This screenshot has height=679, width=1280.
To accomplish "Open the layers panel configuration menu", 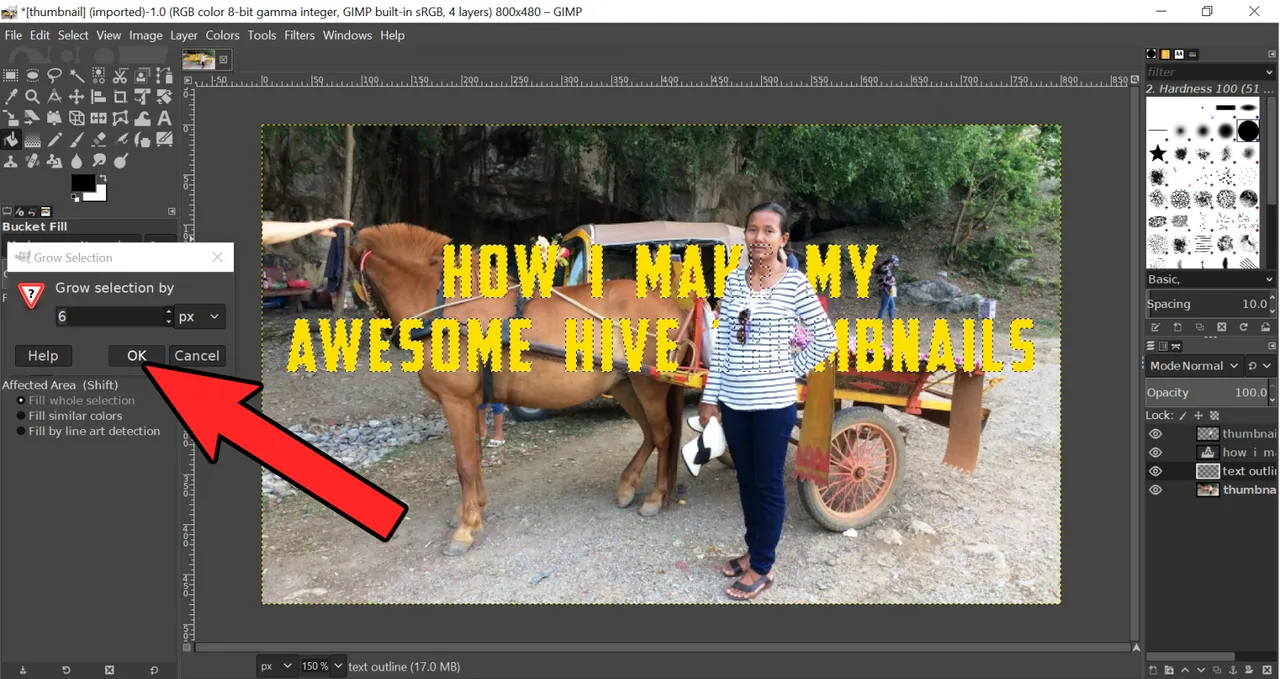I will click(1272, 346).
